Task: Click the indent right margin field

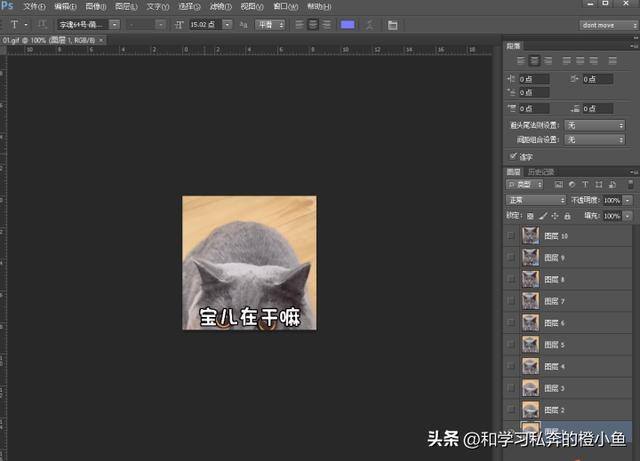Action: coord(597,79)
